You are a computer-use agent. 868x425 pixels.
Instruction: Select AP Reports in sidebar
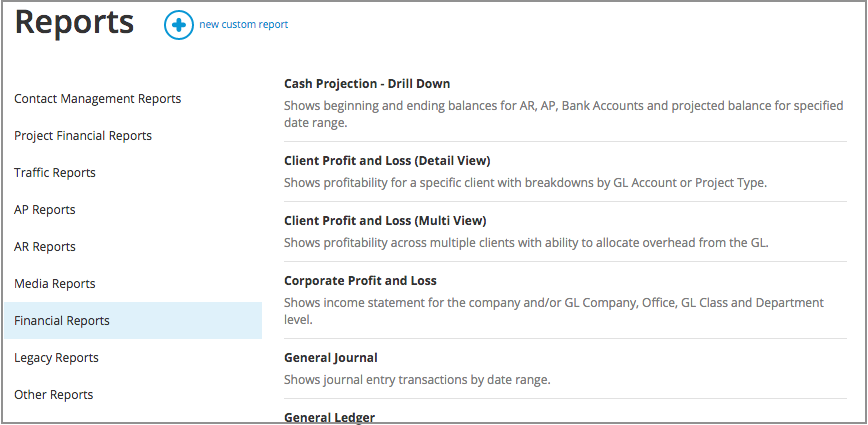(45, 210)
